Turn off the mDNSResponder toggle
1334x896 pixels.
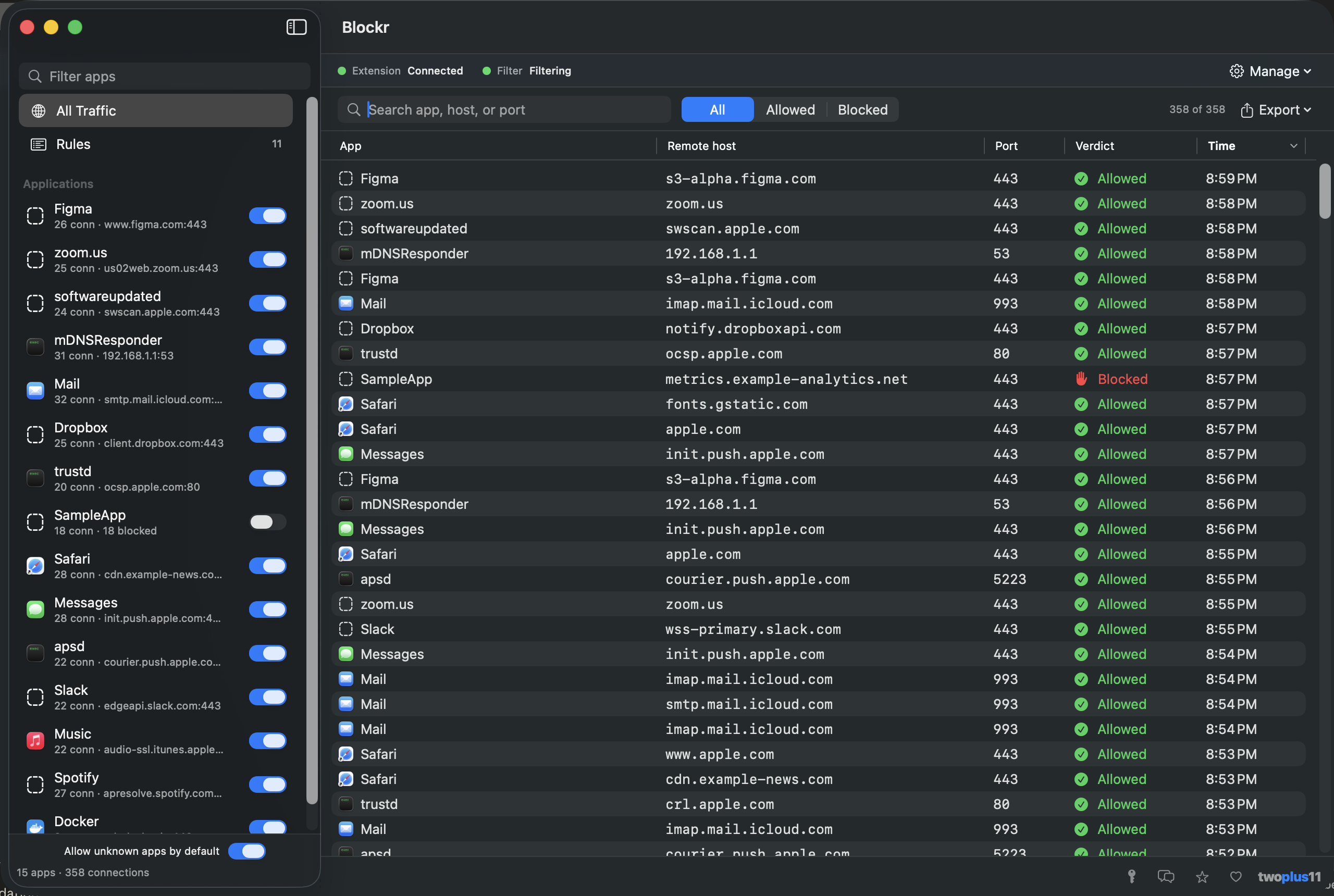tap(267, 347)
